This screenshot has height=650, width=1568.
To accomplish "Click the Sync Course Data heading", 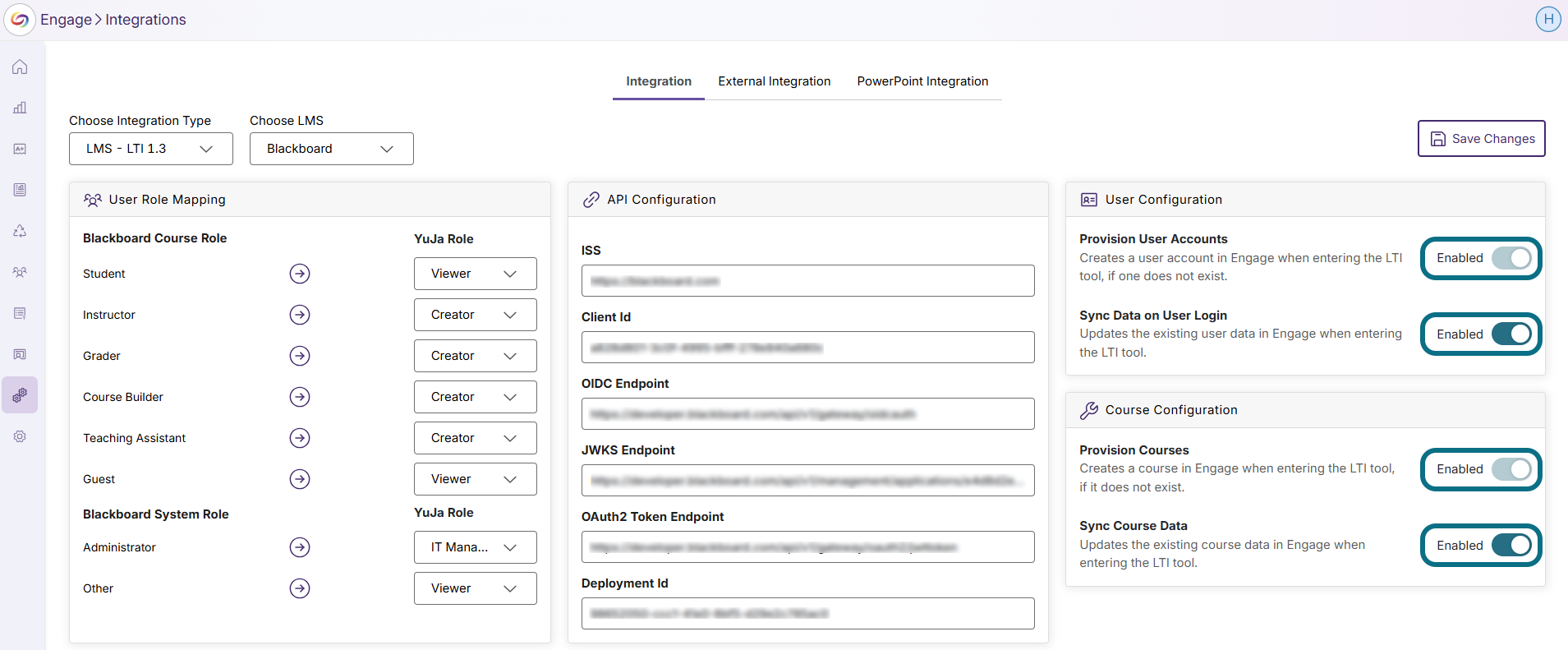I will pyautogui.click(x=1133, y=526).
